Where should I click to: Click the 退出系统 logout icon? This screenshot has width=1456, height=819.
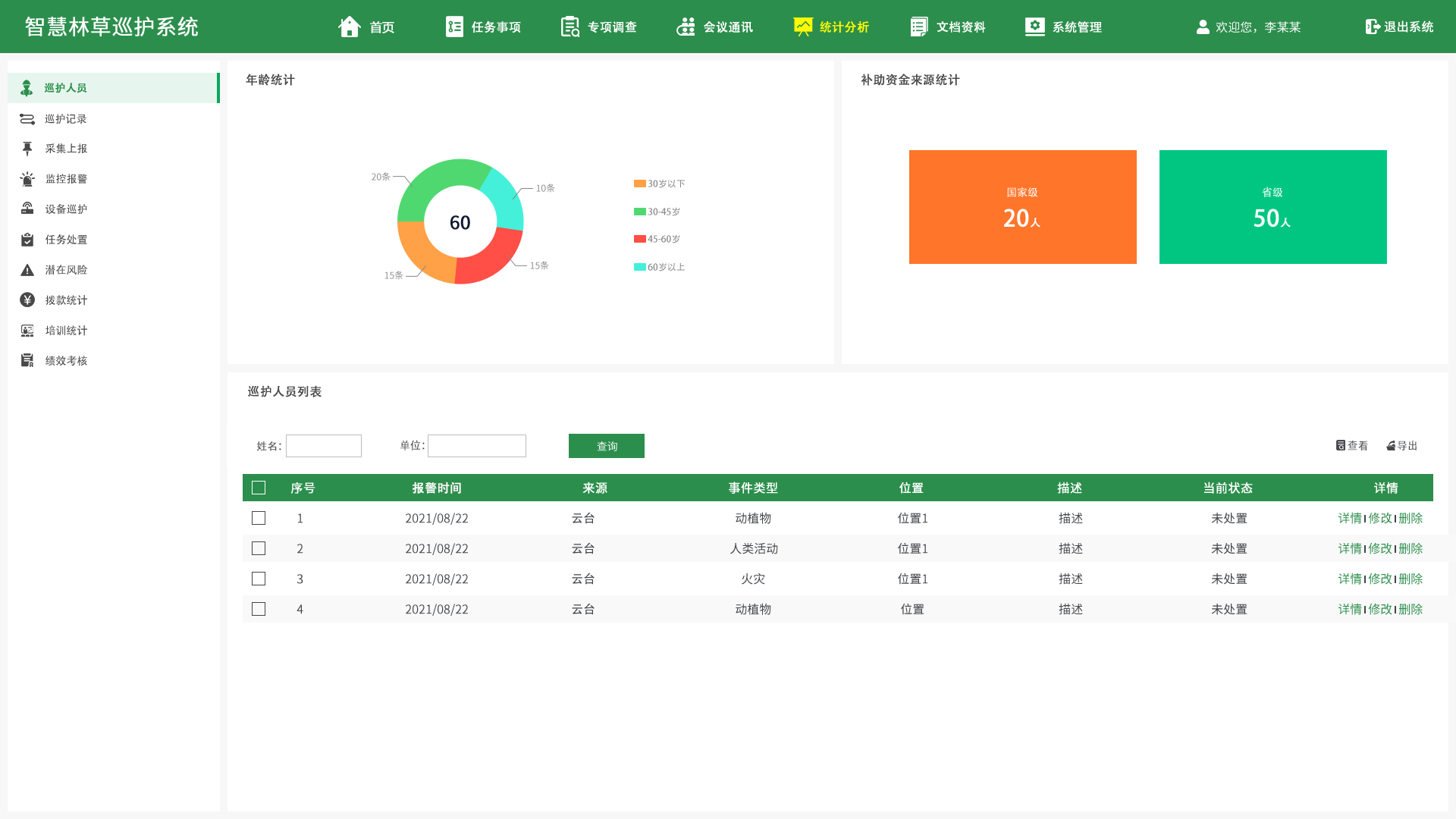coord(1373,27)
